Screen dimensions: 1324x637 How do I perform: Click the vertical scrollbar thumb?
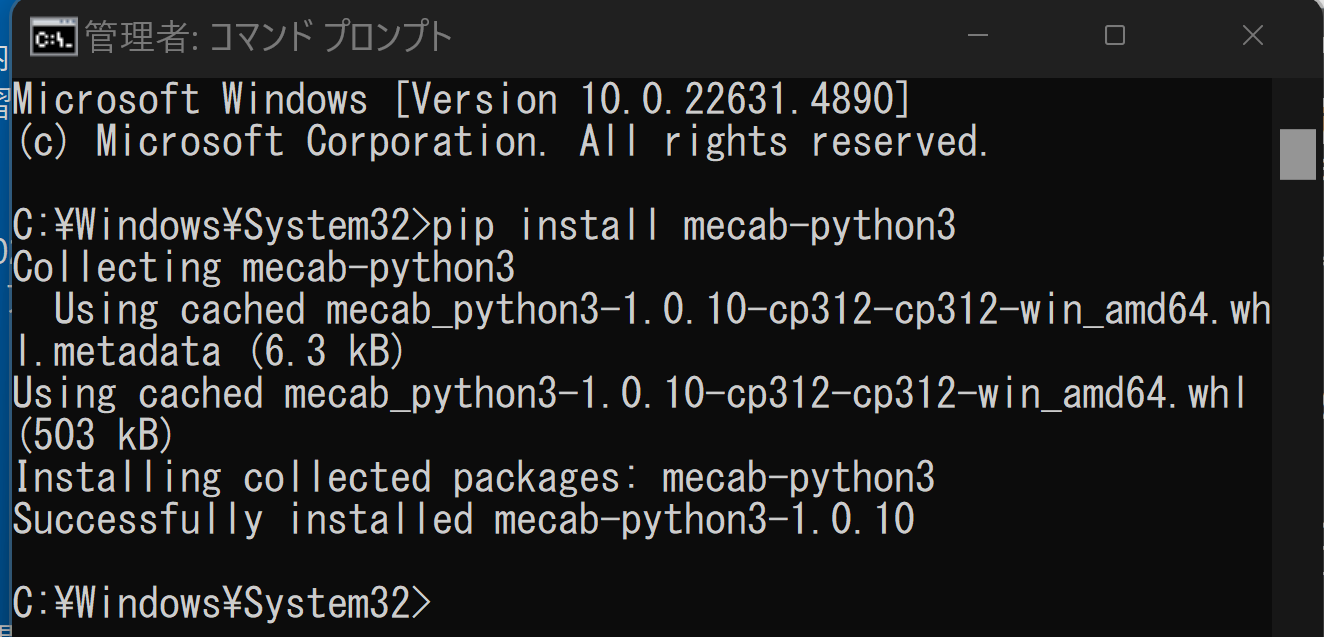[x=1297, y=155]
